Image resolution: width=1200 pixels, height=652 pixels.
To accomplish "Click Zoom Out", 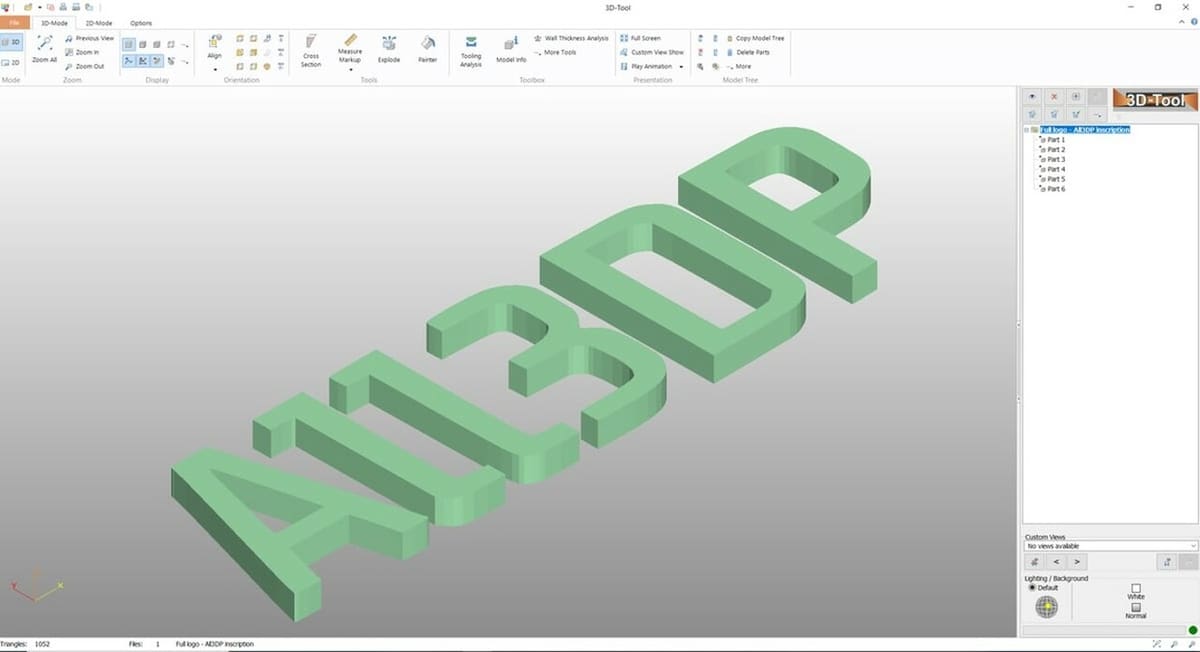I will [84, 66].
